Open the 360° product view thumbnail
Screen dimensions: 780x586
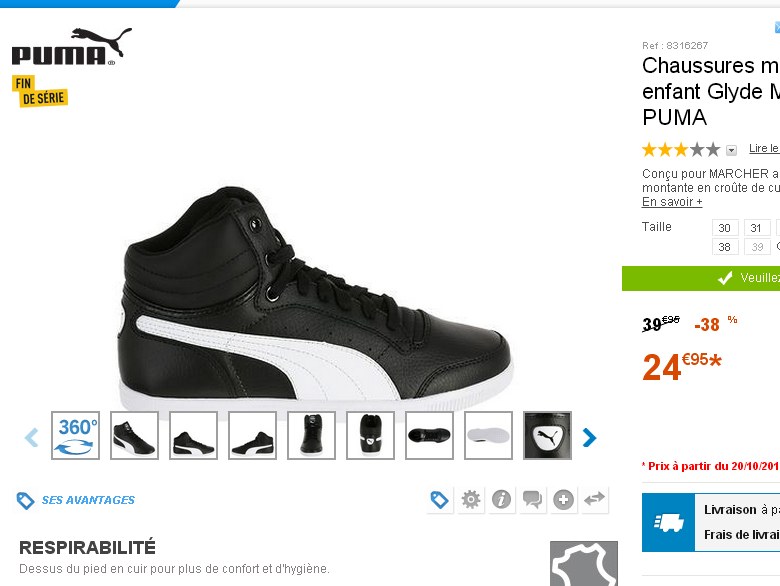(76, 435)
